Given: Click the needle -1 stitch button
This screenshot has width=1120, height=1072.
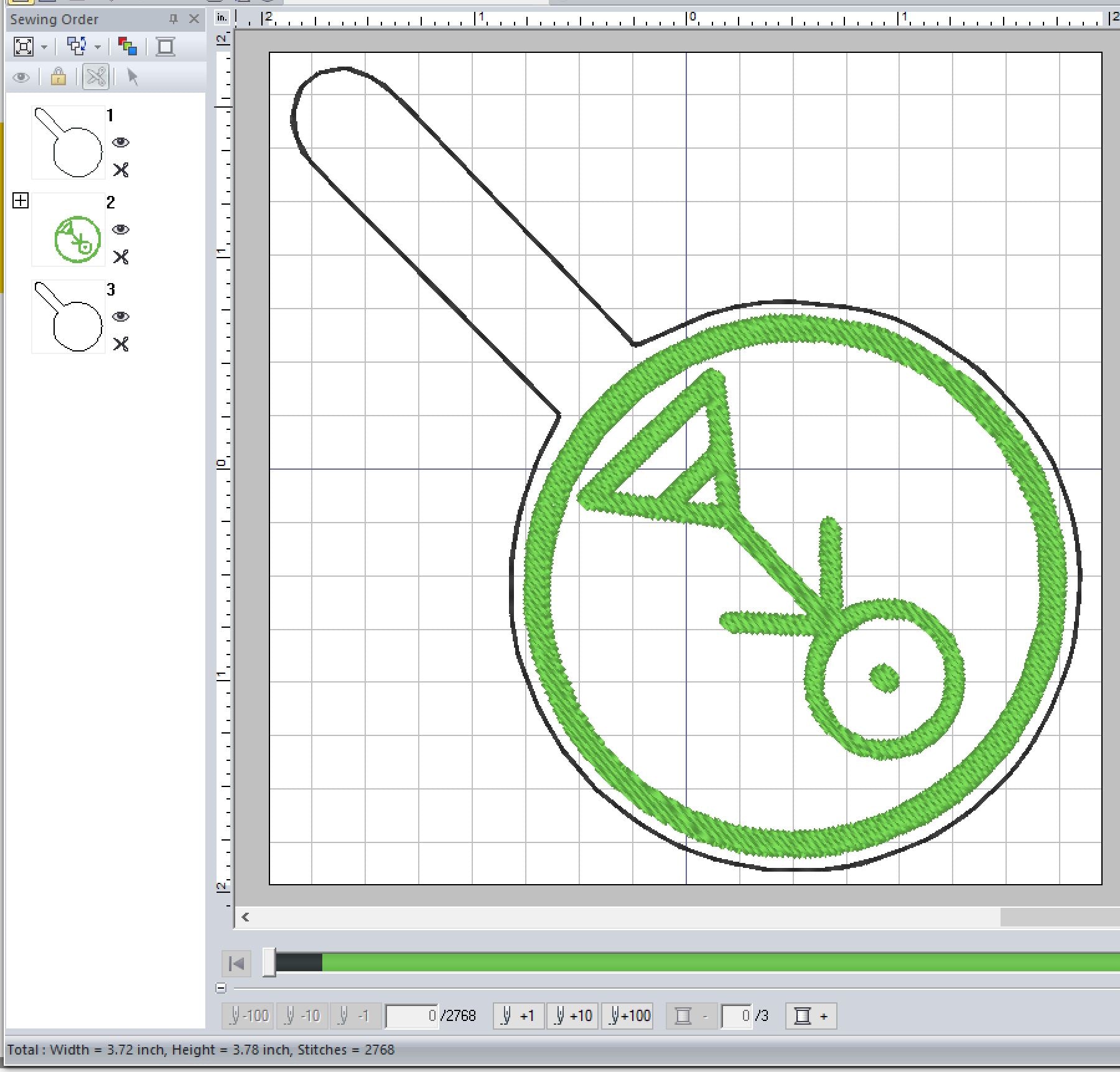Looking at the screenshot, I should coord(356,1016).
